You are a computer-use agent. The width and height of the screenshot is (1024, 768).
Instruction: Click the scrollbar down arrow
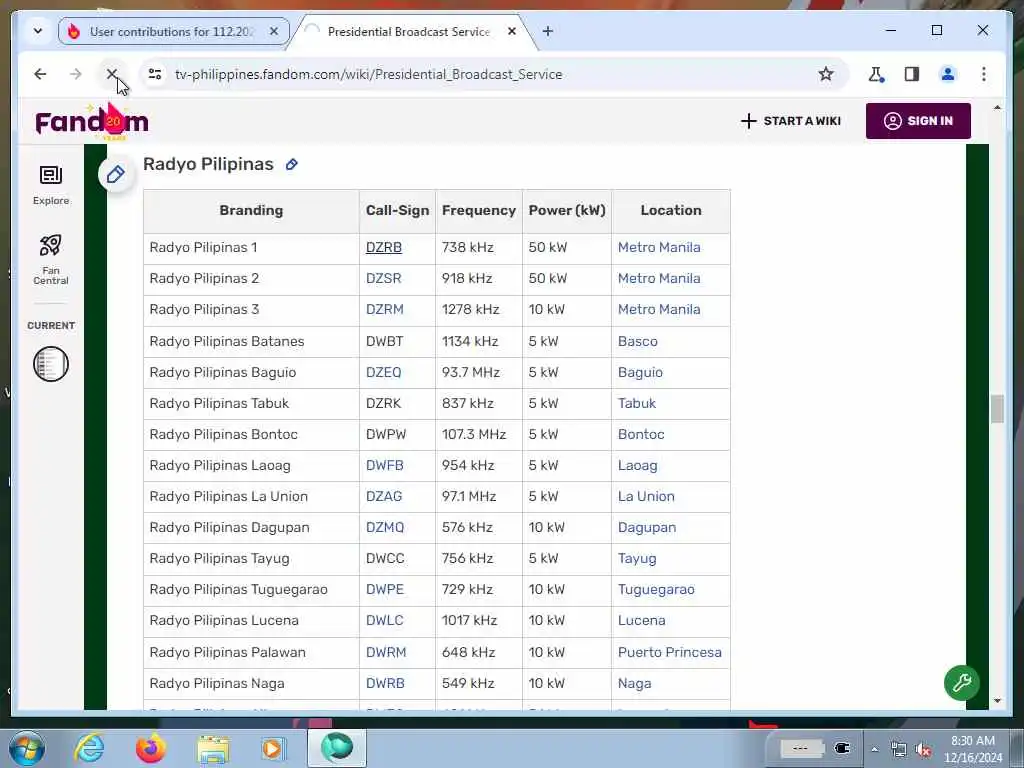point(997,701)
